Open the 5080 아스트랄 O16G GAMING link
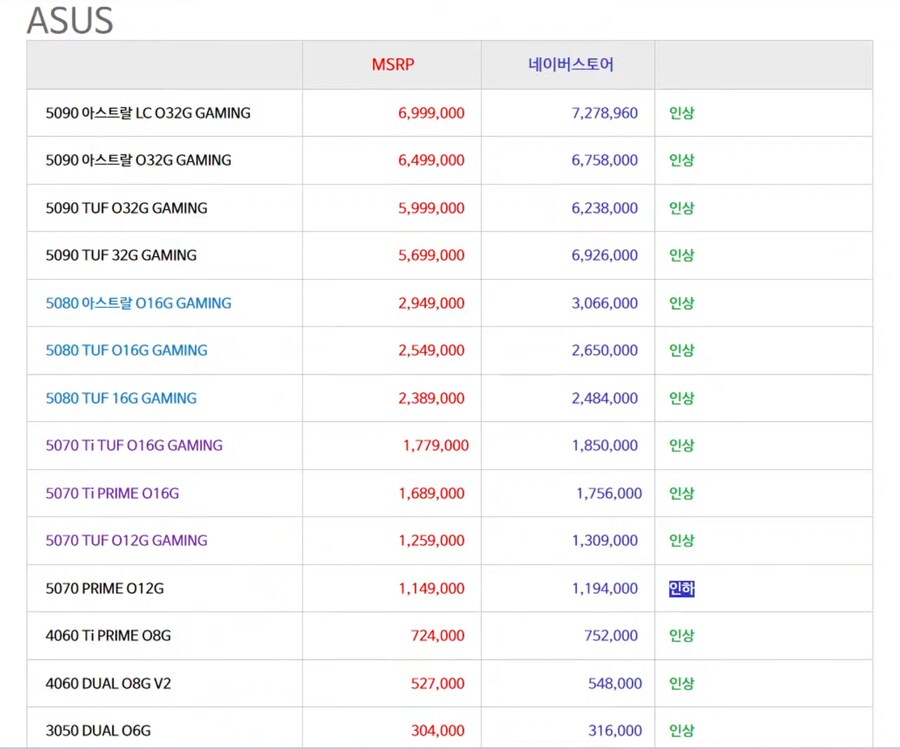The width and height of the screenshot is (900, 749). click(x=138, y=303)
